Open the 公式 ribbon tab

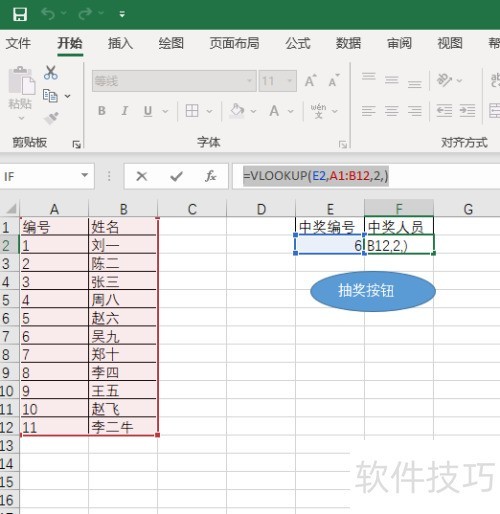(x=298, y=43)
